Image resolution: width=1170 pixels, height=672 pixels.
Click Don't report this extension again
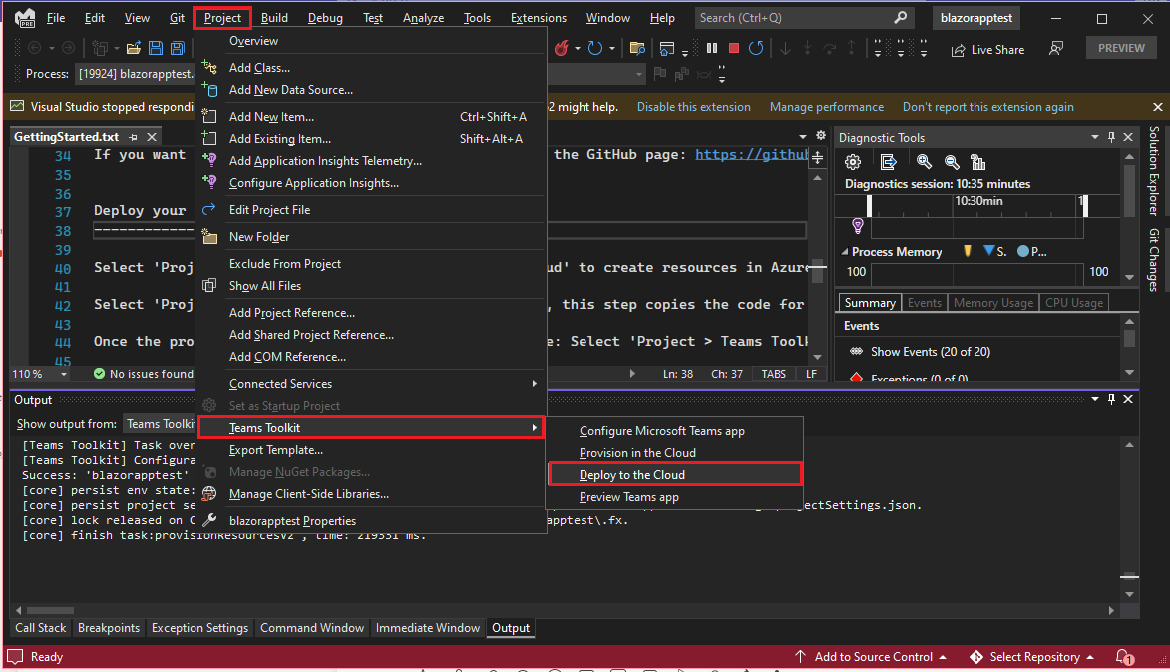pyautogui.click(x=988, y=107)
